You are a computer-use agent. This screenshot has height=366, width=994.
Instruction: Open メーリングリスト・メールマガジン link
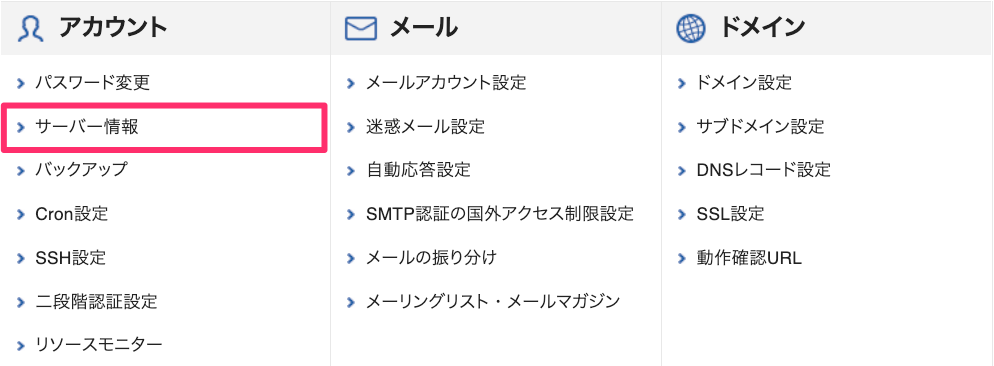pos(493,301)
